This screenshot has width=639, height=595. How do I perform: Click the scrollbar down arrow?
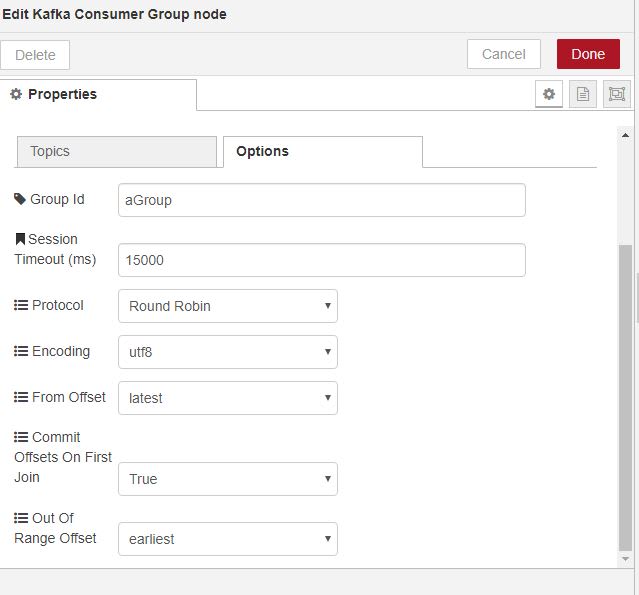[625, 559]
